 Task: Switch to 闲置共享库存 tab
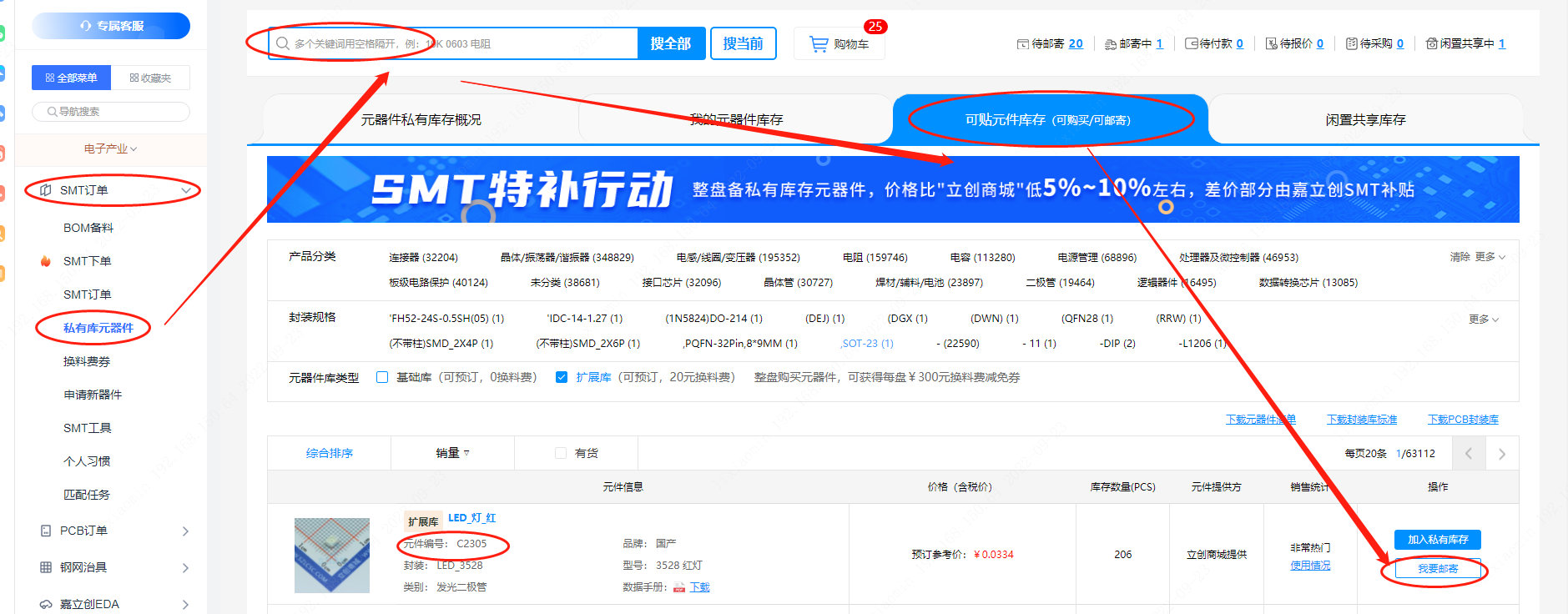point(1365,120)
